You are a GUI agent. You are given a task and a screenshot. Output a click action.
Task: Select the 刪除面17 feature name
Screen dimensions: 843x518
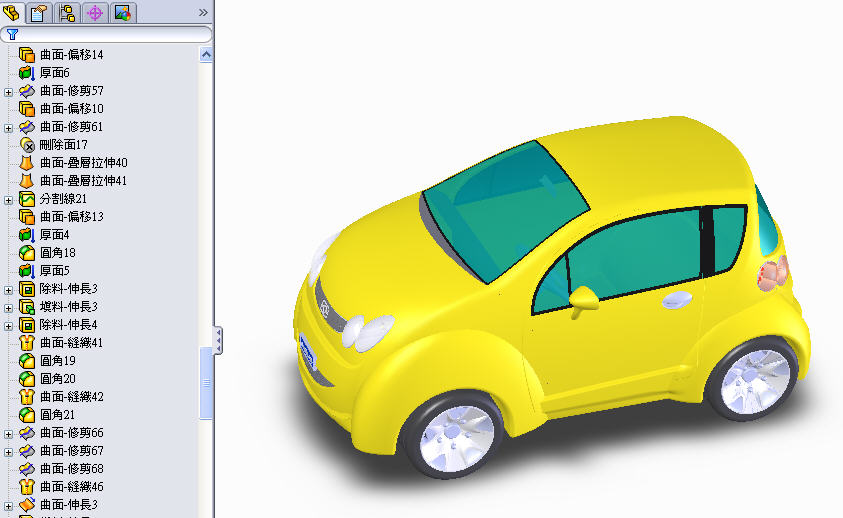63,145
